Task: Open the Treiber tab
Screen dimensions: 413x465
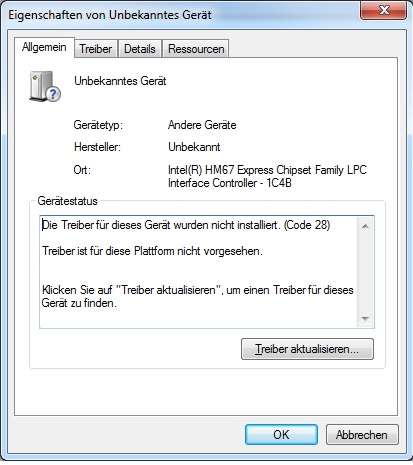Action: (x=96, y=49)
